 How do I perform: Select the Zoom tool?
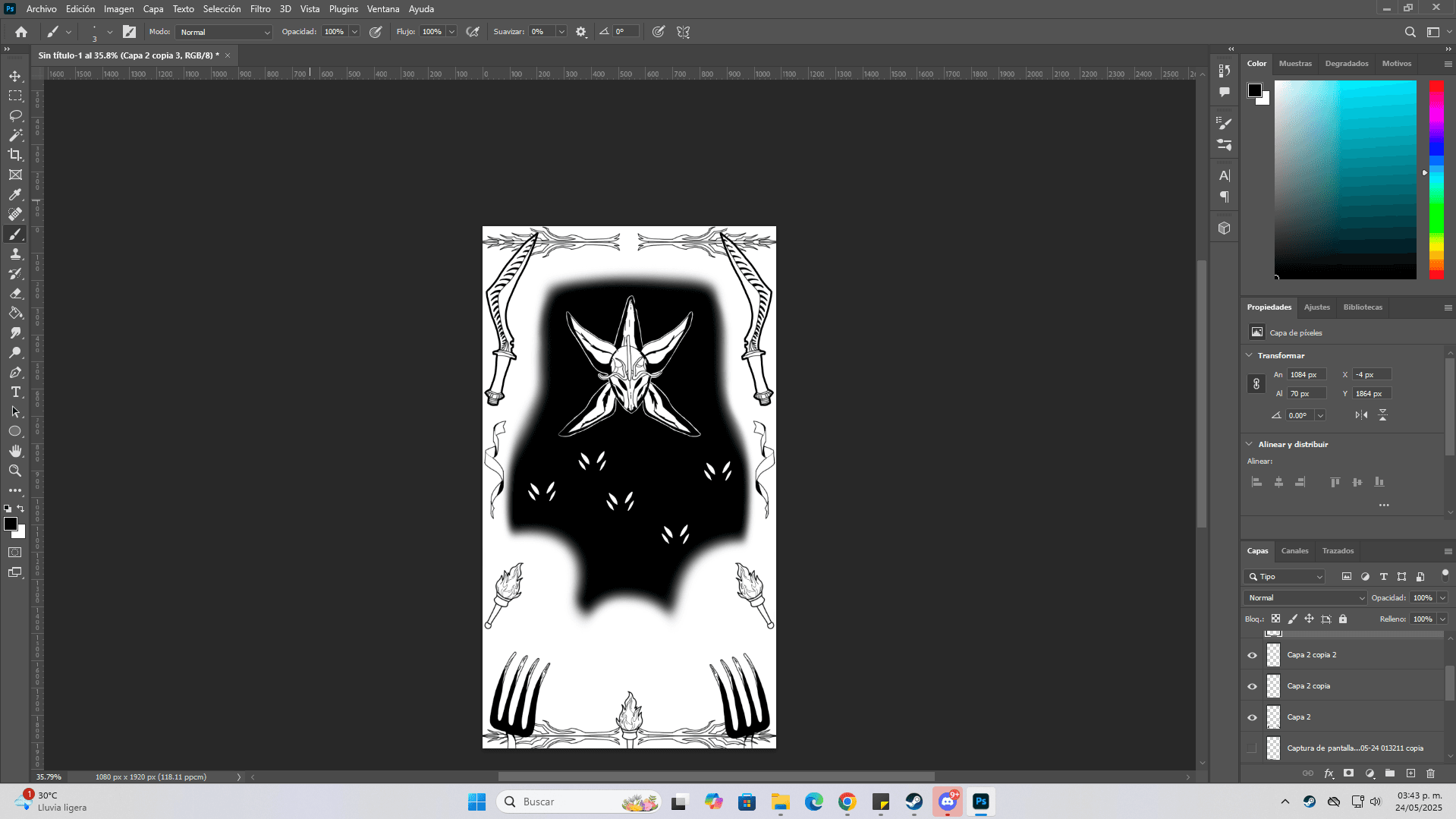coord(15,471)
